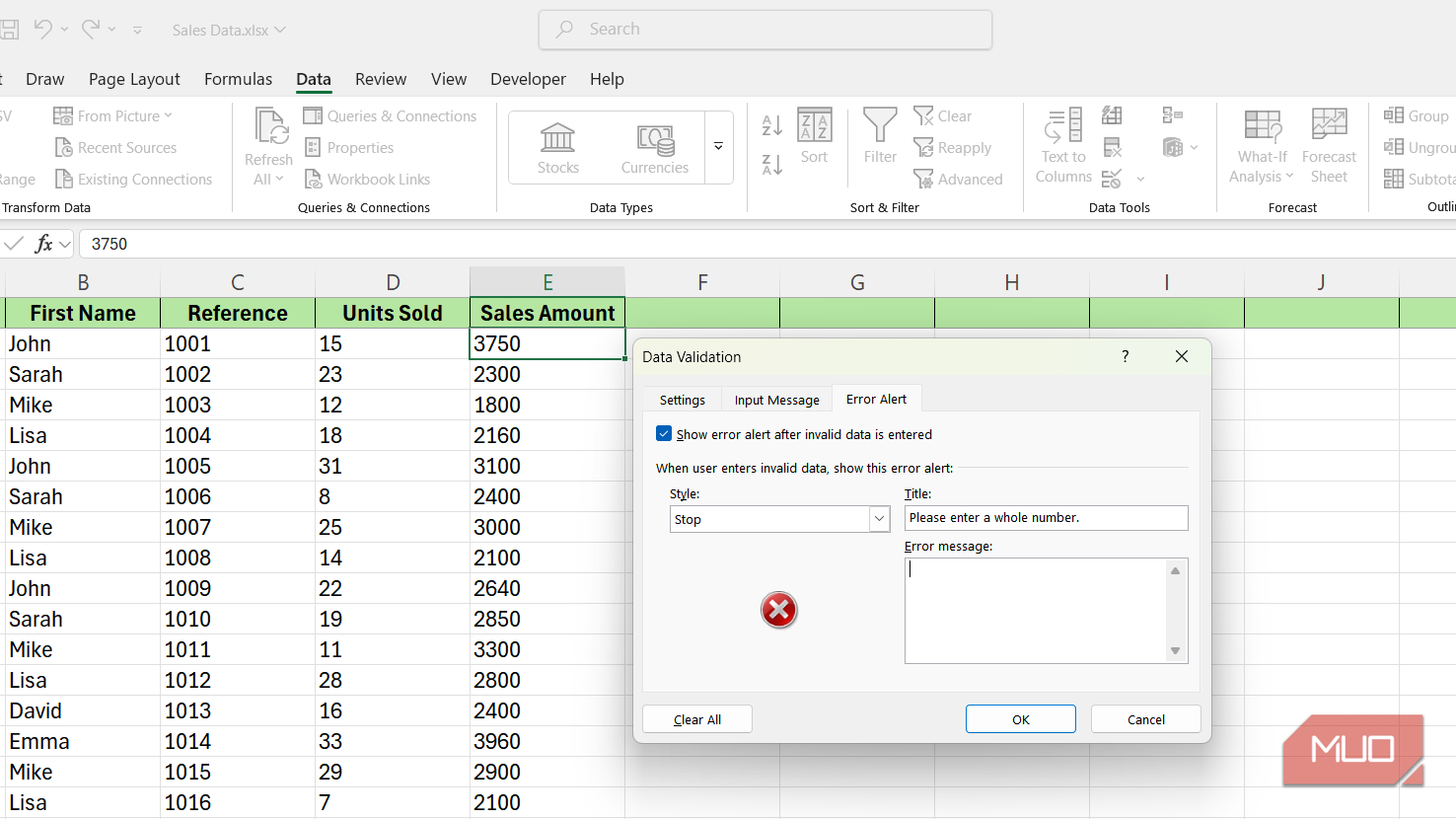
Task: Expand the Data Types gallery arrow
Action: tap(718, 146)
